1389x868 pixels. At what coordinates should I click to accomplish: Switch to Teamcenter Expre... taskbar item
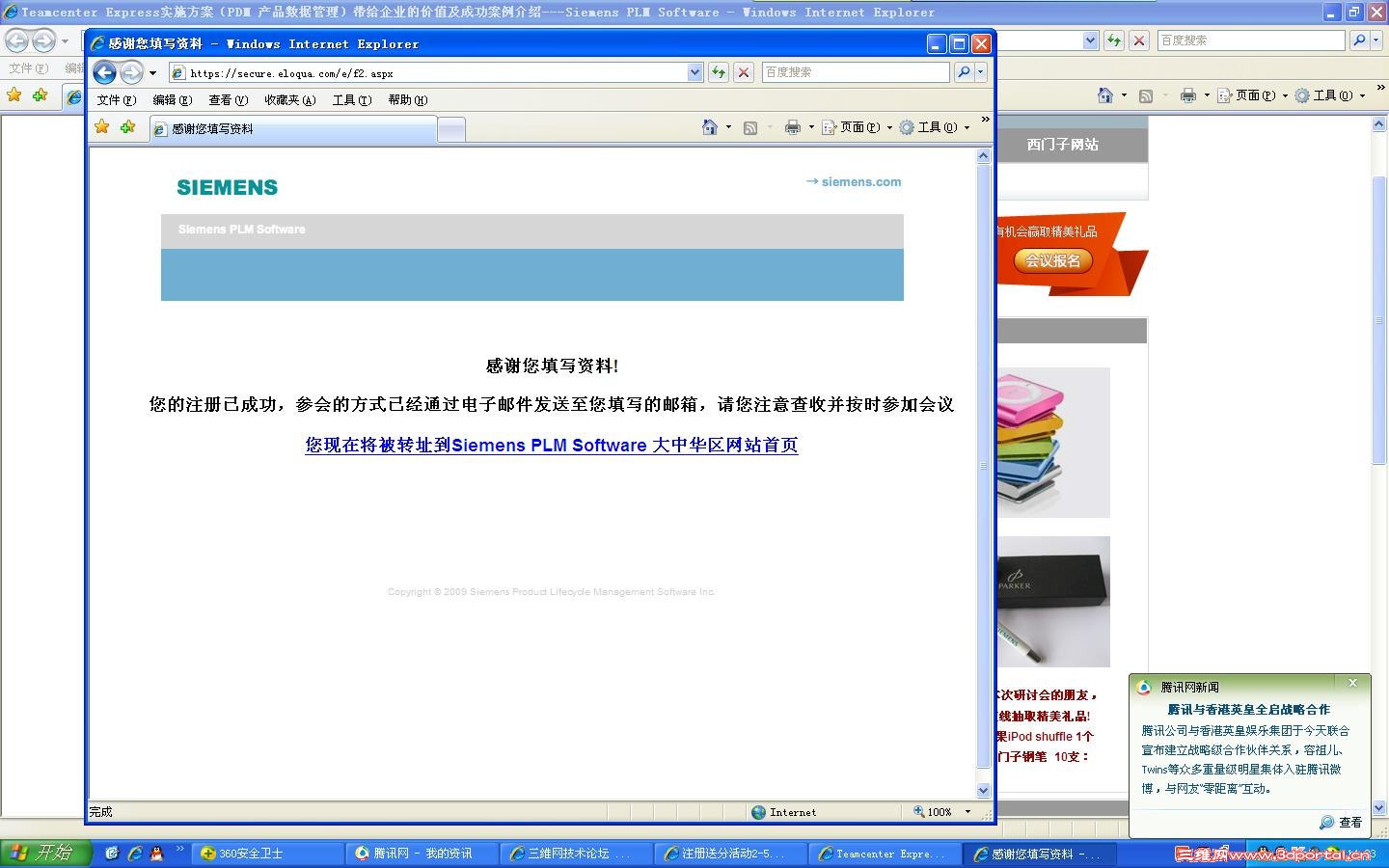885,854
